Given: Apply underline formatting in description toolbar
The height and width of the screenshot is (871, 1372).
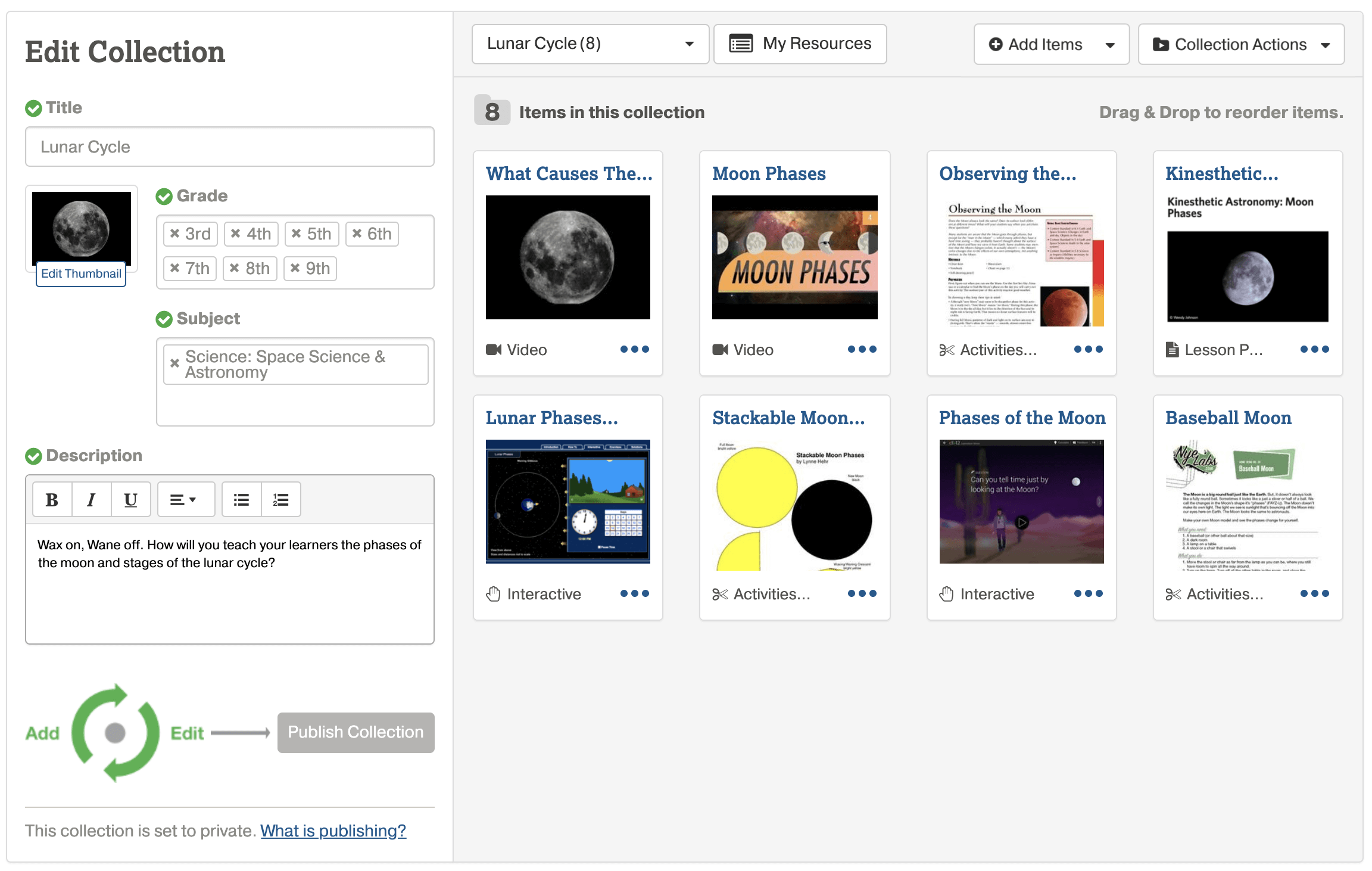Looking at the screenshot, I should tap(130, 500).
